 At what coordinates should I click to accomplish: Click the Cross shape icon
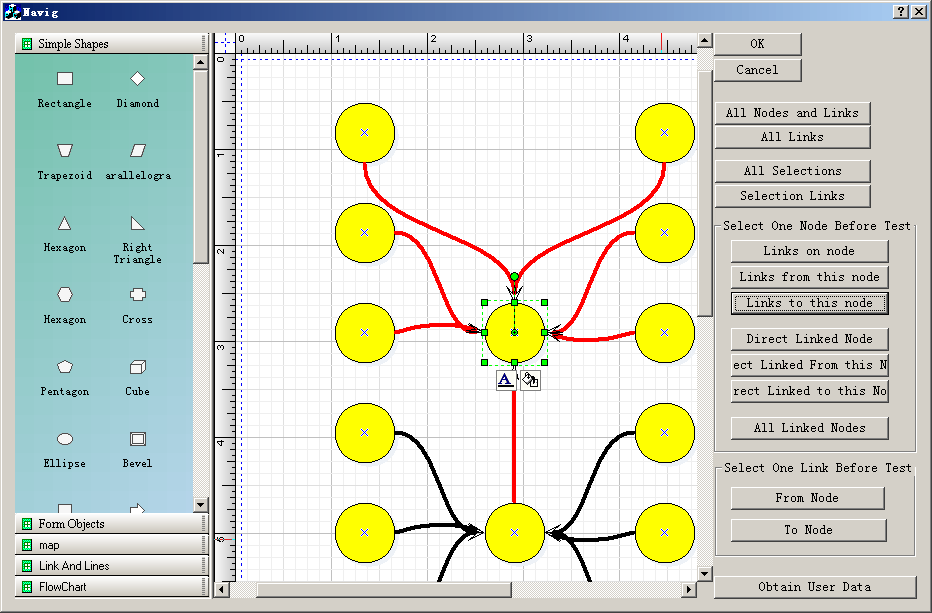[x=137, y=295]
